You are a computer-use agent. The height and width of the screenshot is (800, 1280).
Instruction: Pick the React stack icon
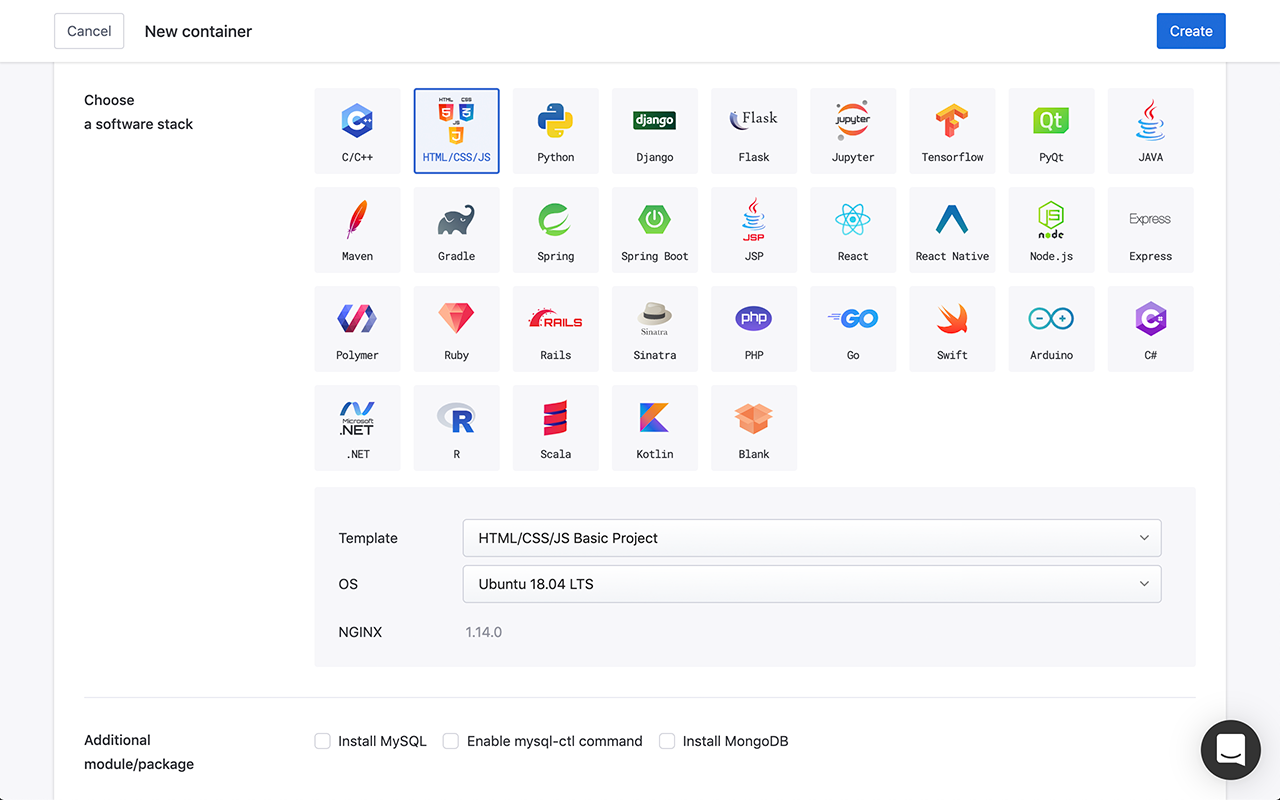pos(852,229)
